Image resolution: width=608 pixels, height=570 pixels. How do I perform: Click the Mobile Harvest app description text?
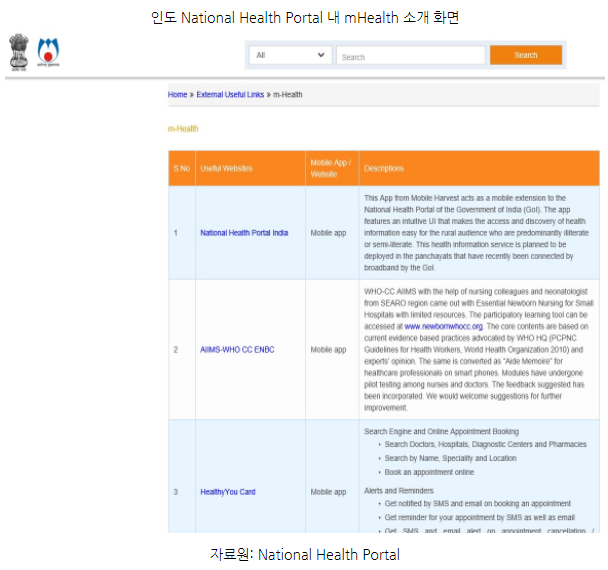tap(477, 233)
